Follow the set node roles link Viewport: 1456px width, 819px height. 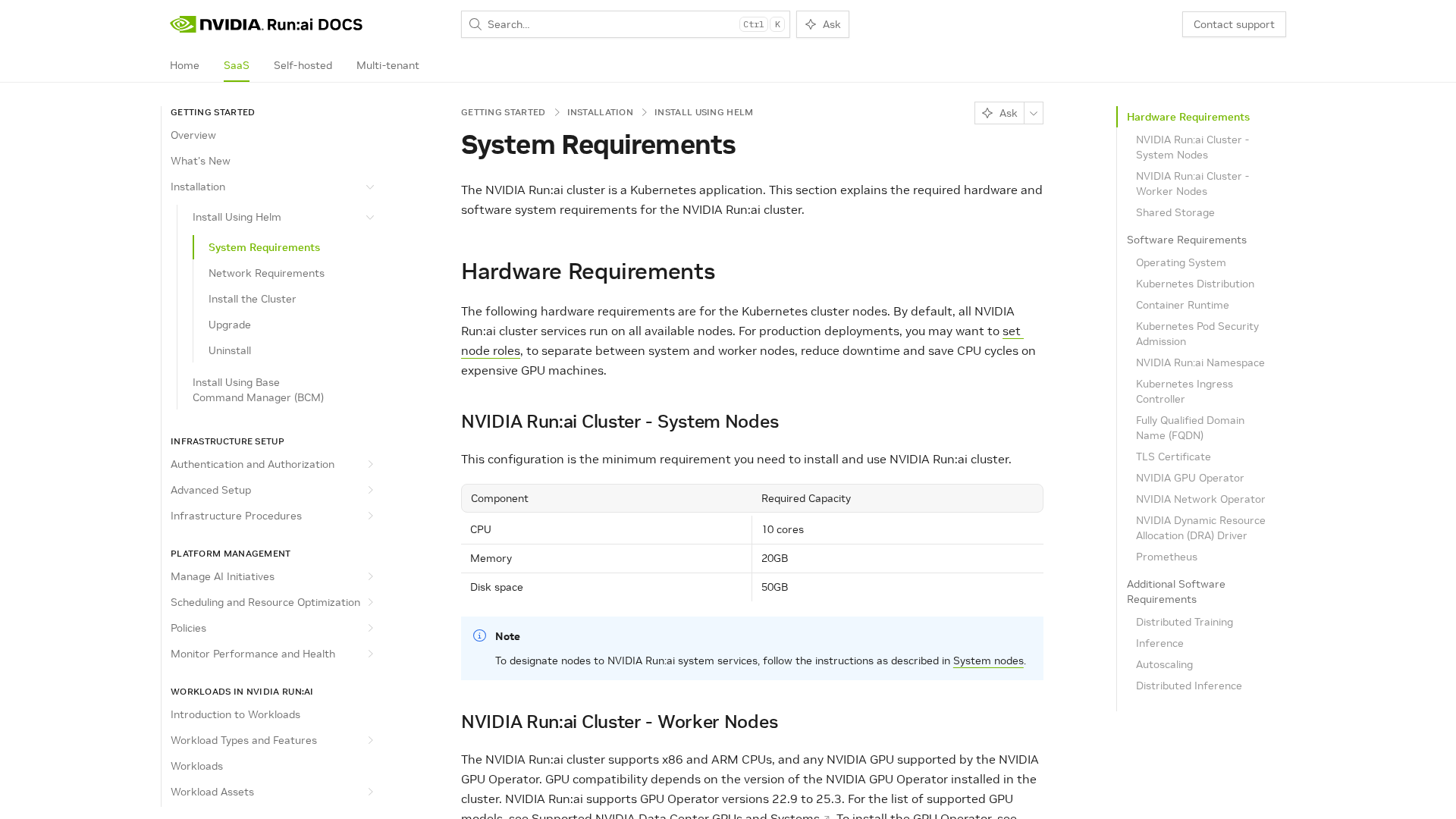click(491, 351)
